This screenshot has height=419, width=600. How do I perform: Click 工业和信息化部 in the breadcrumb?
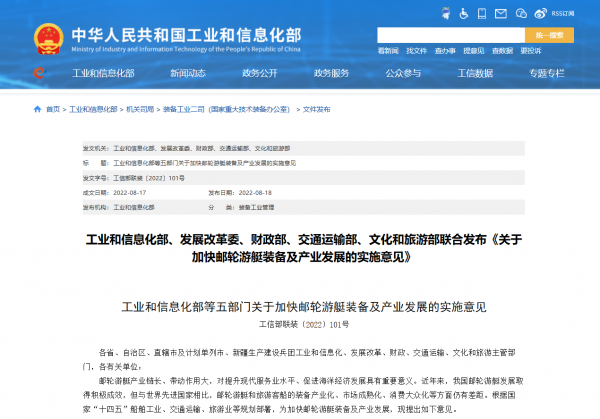[93, 109]
